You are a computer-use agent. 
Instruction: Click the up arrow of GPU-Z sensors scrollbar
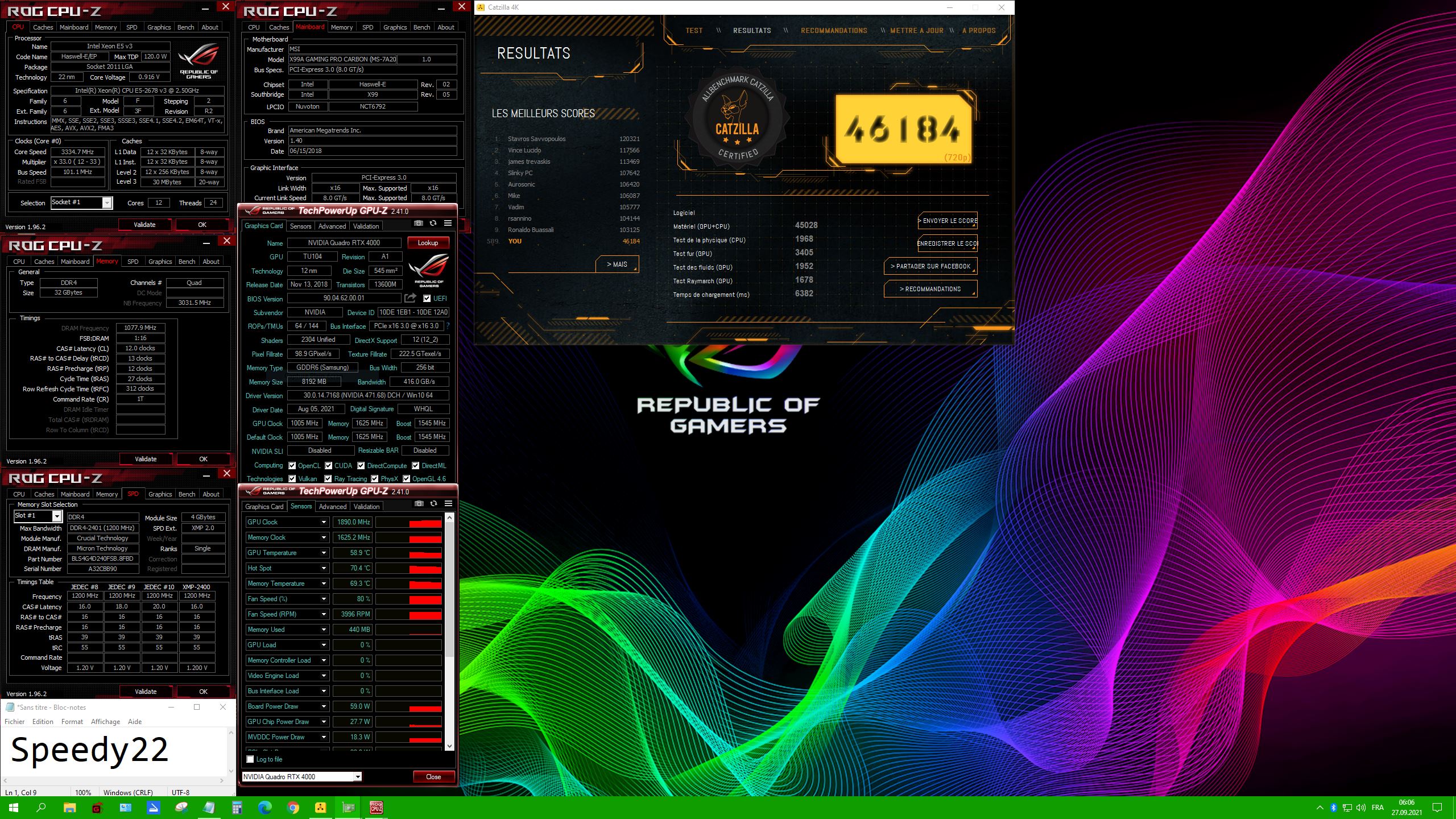[449, 518]
